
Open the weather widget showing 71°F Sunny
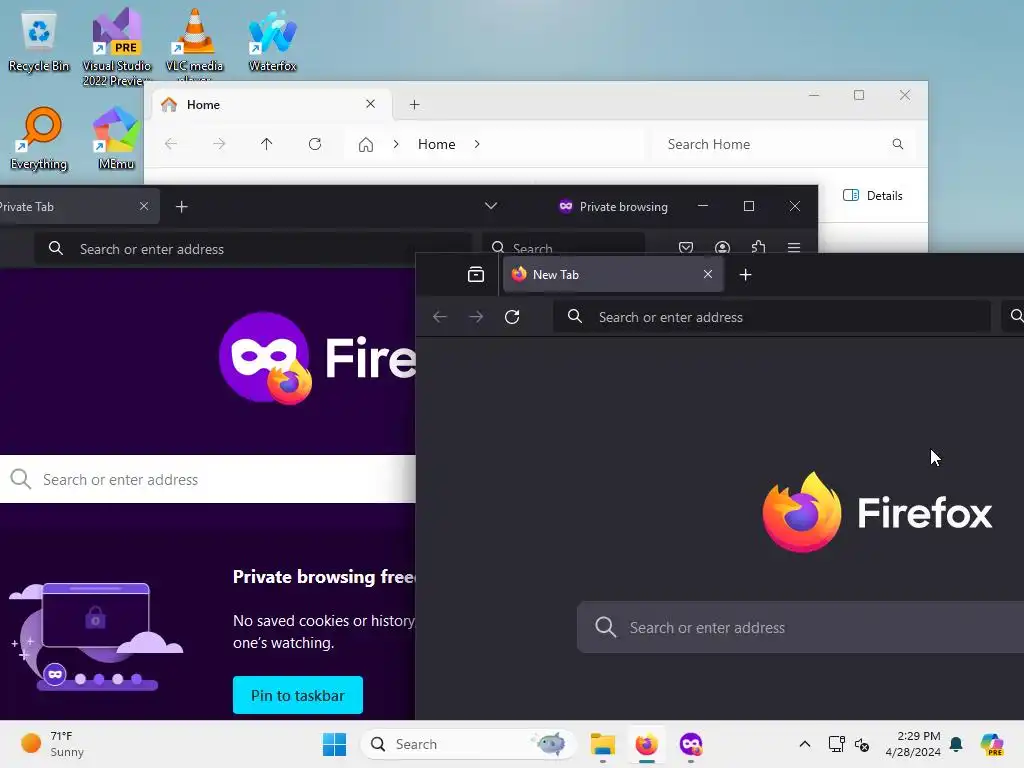click(52, 744)
